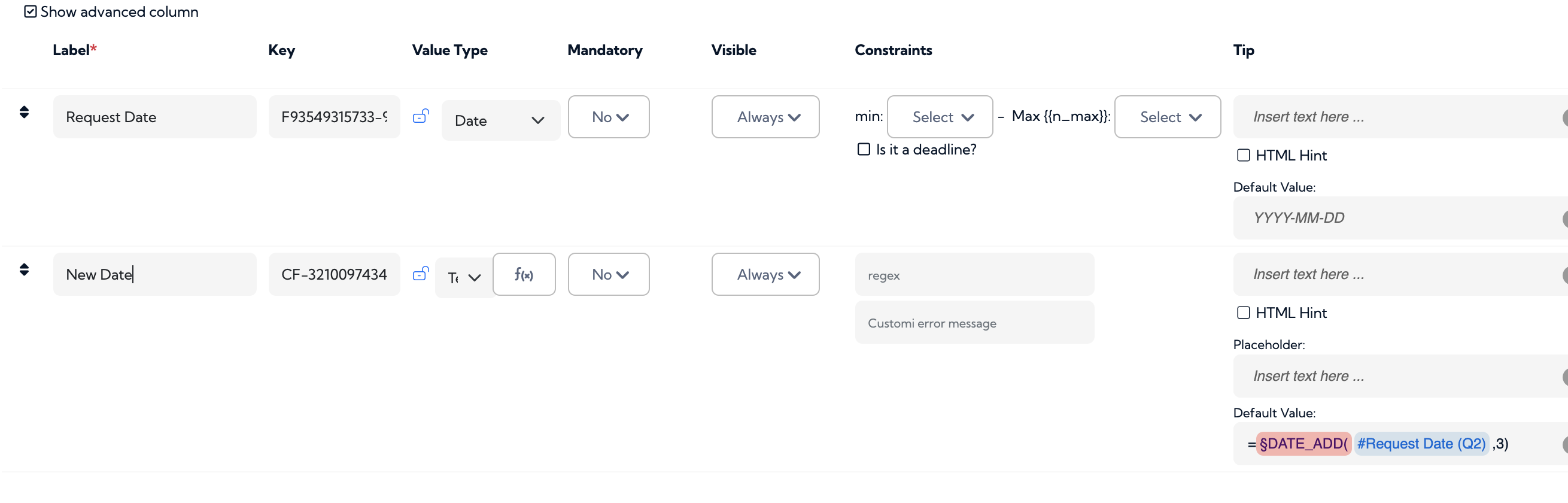The image size is (1568, 503).
Task: Click the regex constraint field
Action: pyautogui.click(x=974, y=275)
